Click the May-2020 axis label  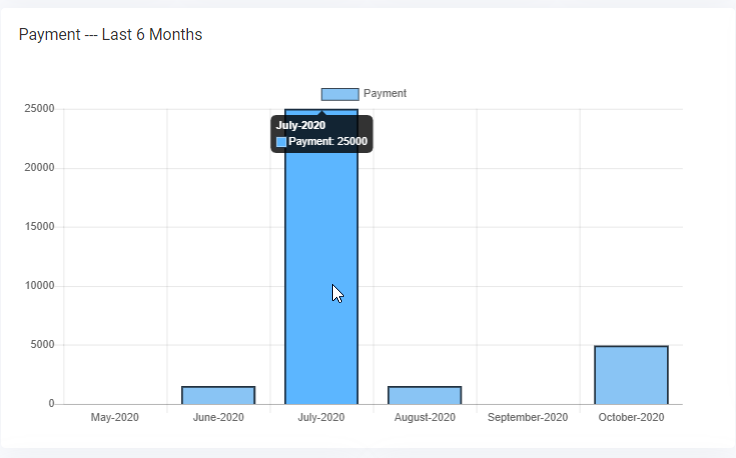click(115, 417)
